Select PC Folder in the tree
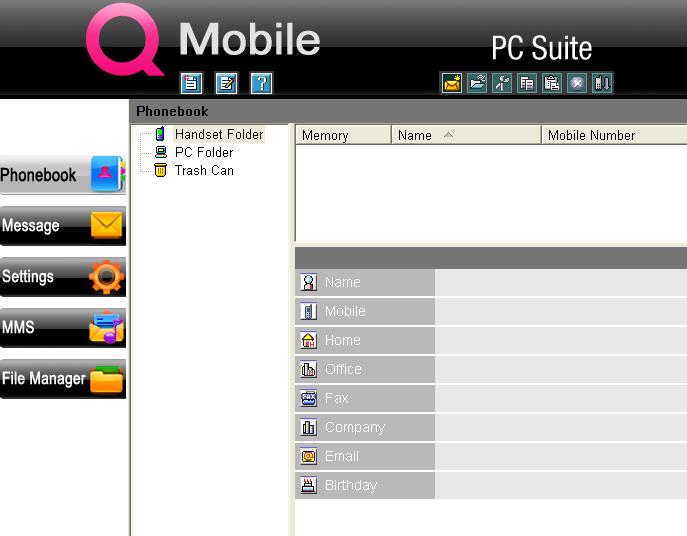The width and height of the screenshot is (687, 536). click(204, 152)
